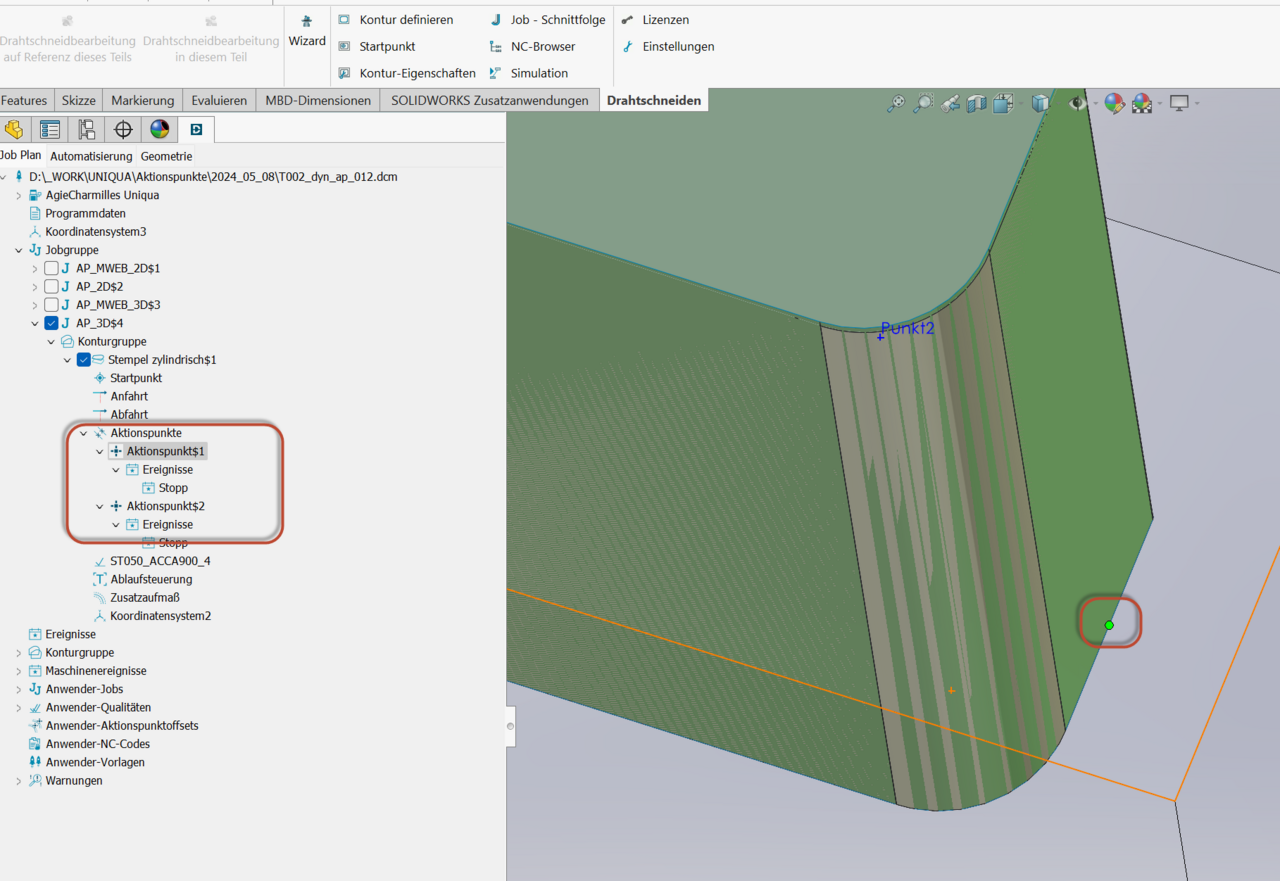This screenshot has height=881, width=1280.
Task: Click the Zoom to Fit icon
Action: tap(896, 103)
